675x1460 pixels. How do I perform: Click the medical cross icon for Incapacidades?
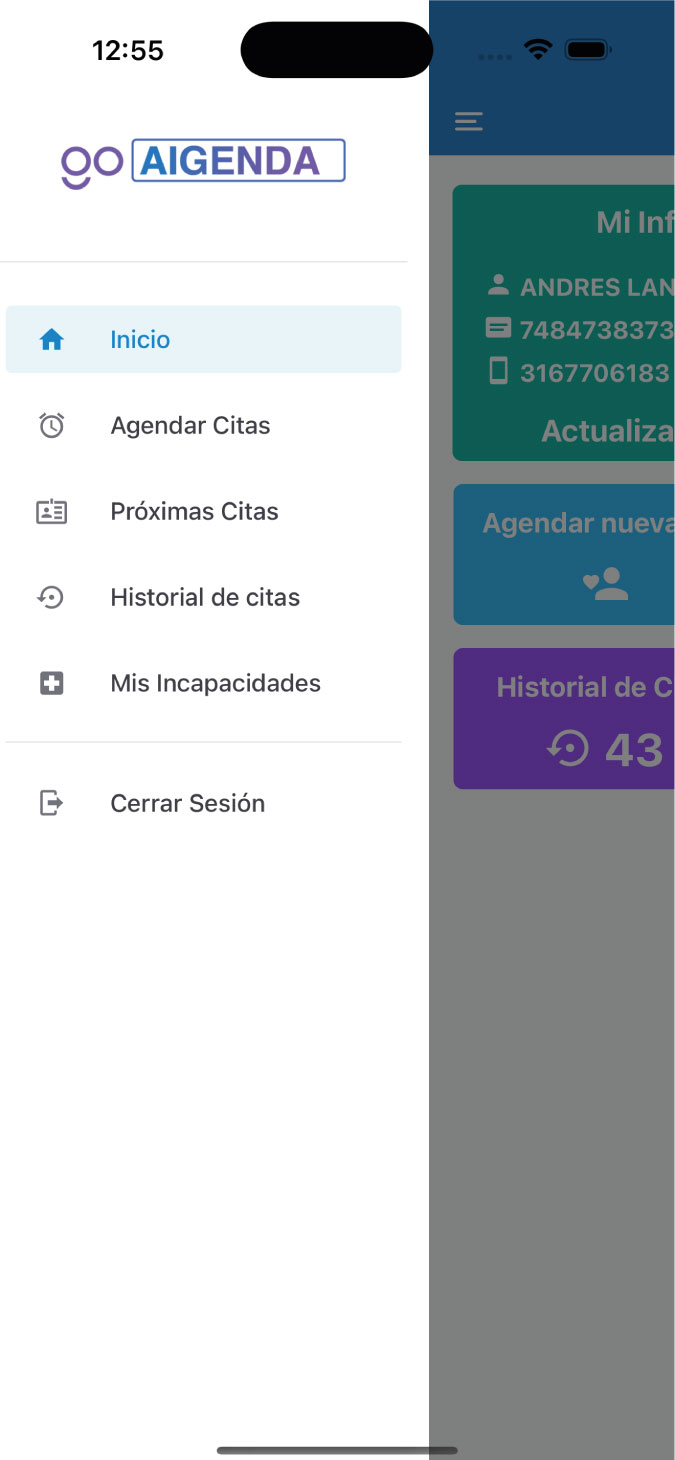[51, 684]
